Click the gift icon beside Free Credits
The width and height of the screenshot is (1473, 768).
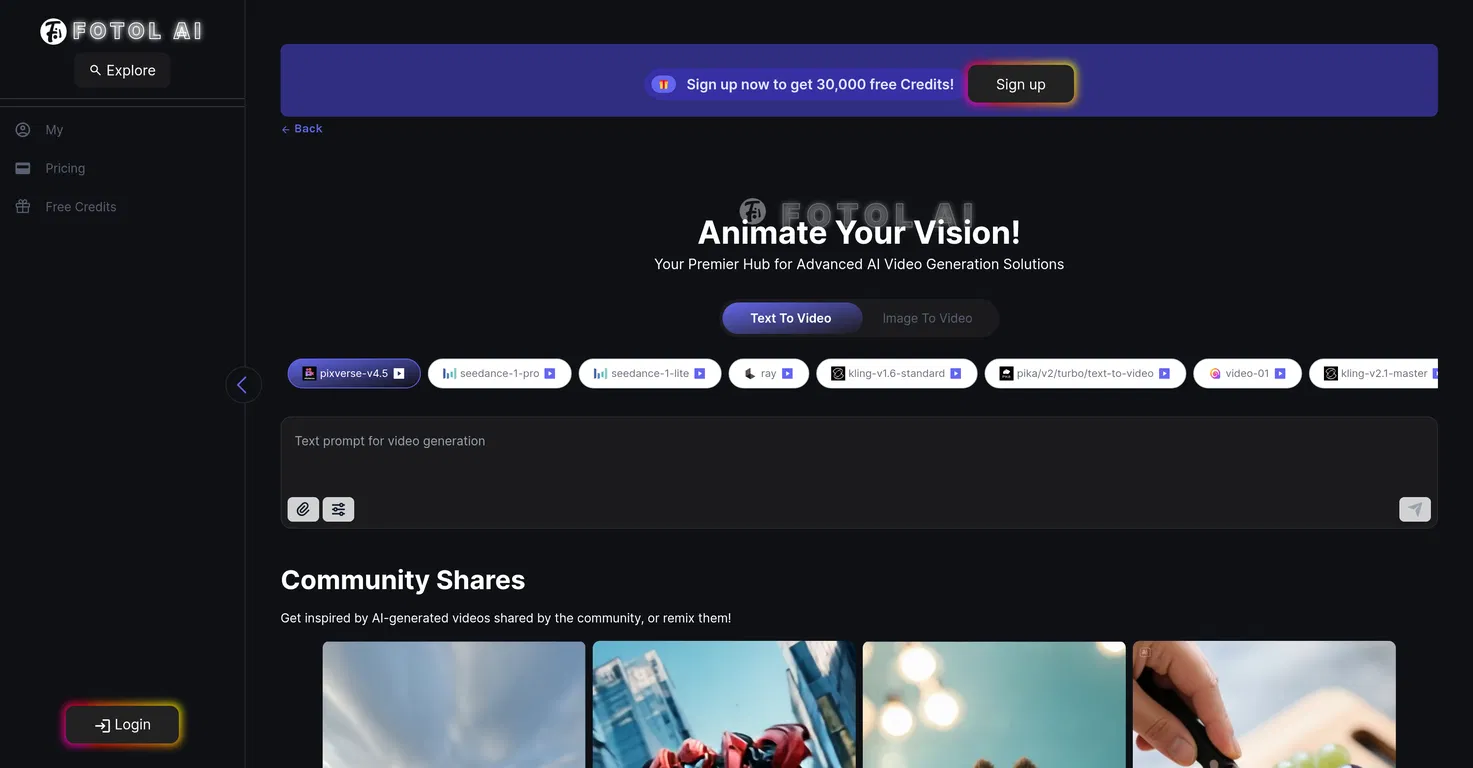23,207
